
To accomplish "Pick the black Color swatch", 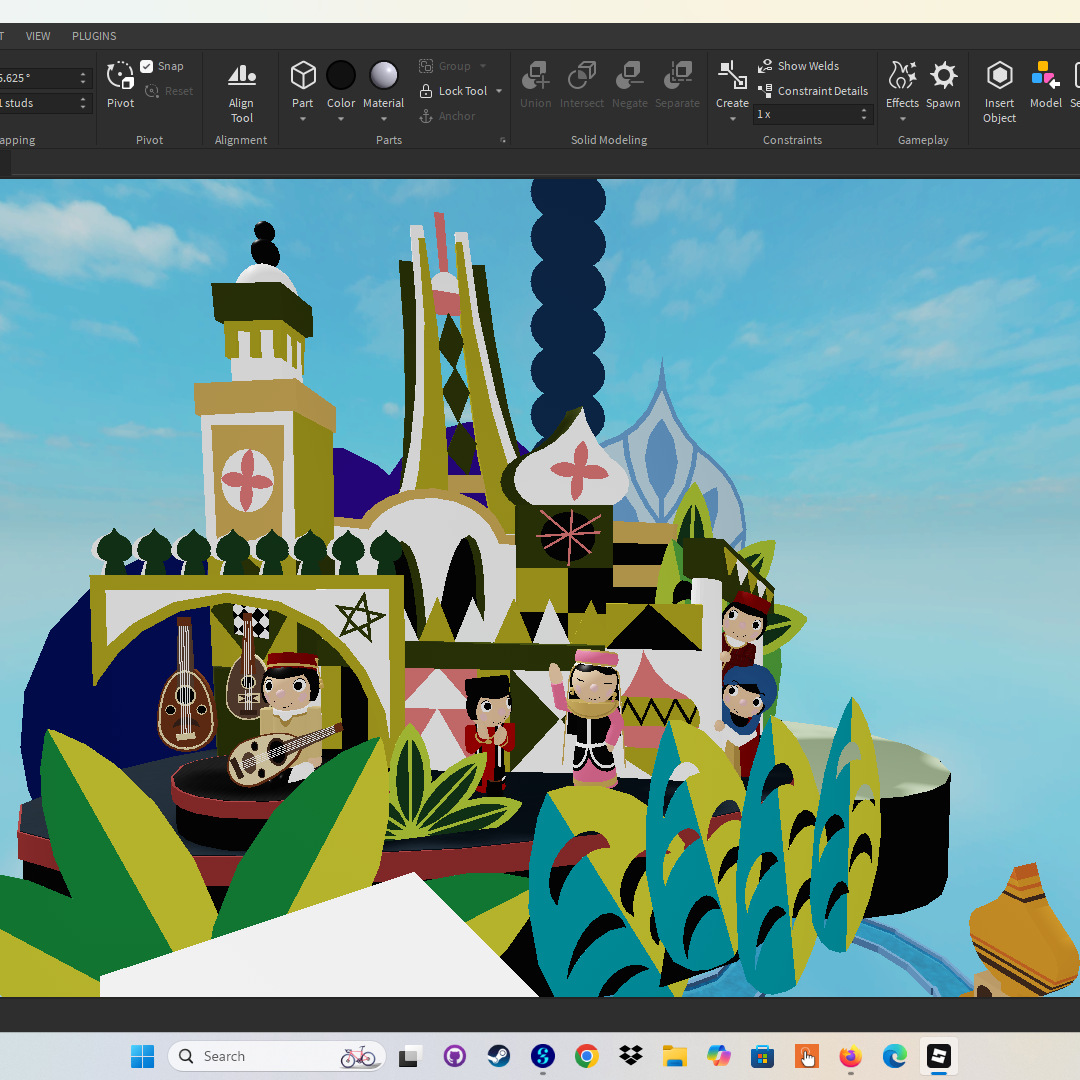I will click(x=341, y=75).
